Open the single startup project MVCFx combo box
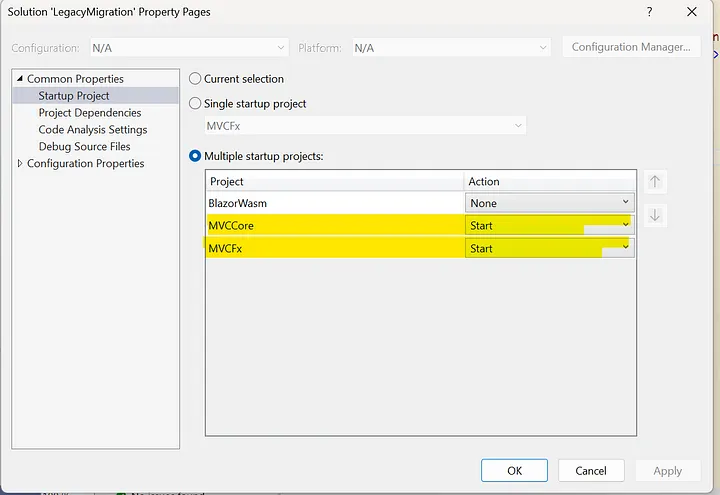The image size is (720, 495). coord(365,126)
